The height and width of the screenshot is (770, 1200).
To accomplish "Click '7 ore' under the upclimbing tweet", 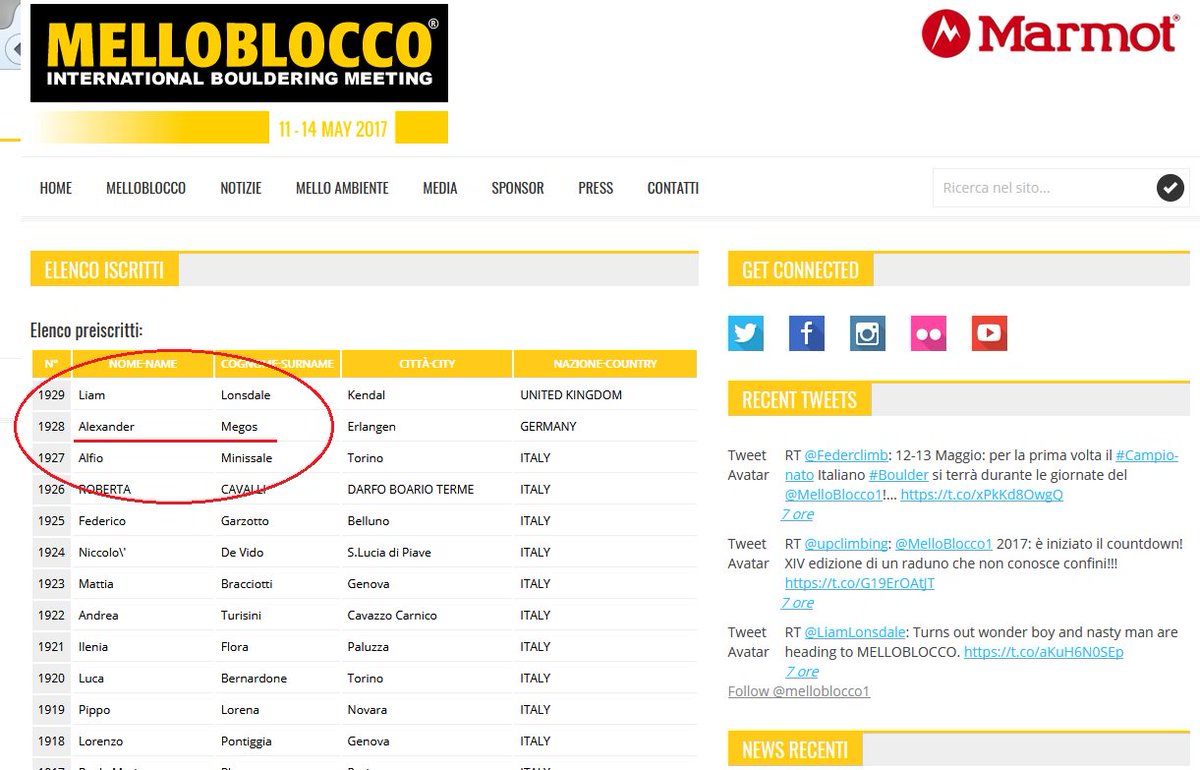I will pos(797,603).
